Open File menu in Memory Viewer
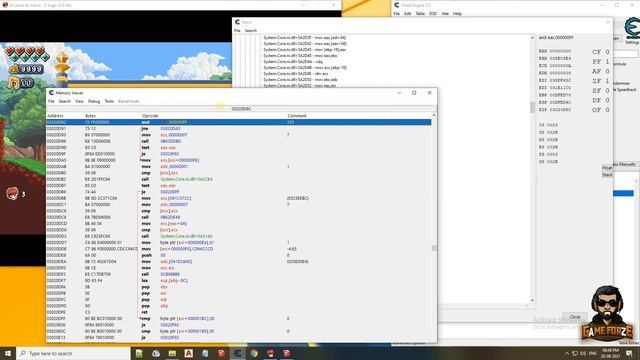Viewport: 640px width, 360px height. pos(51,101)
